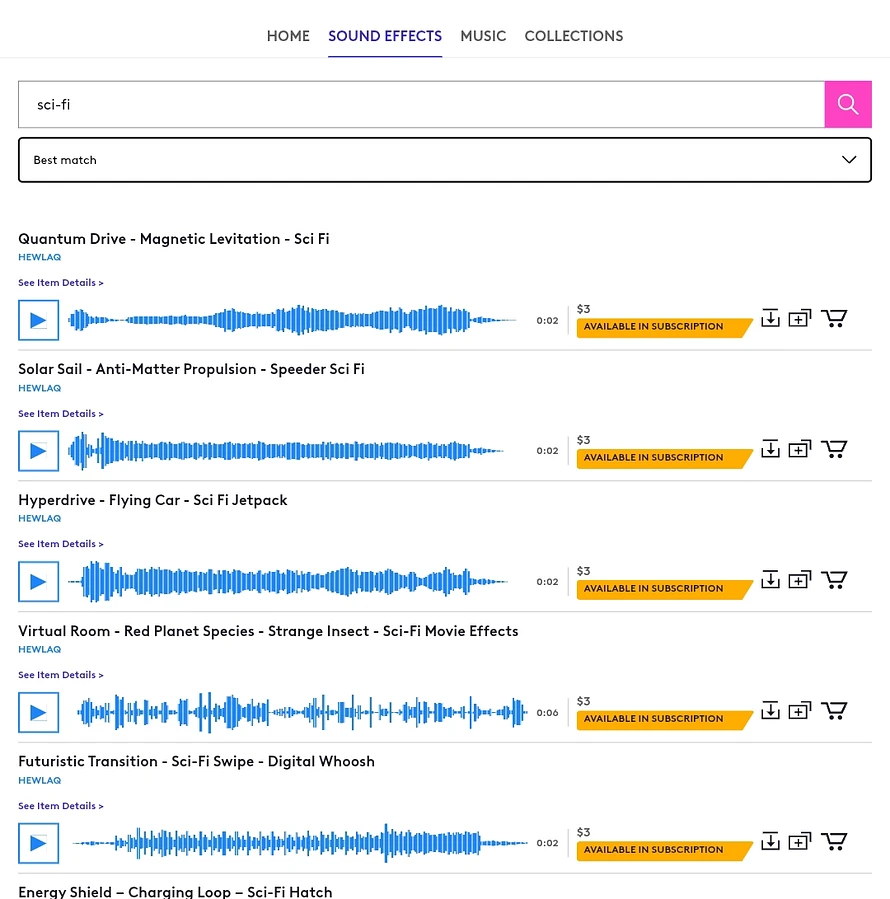Open HEWLAQ artist page under Quantum Drive
Image resolution: width=890 pixels, height=899 pixels.
pyautogui.click(x=40, y=257)
